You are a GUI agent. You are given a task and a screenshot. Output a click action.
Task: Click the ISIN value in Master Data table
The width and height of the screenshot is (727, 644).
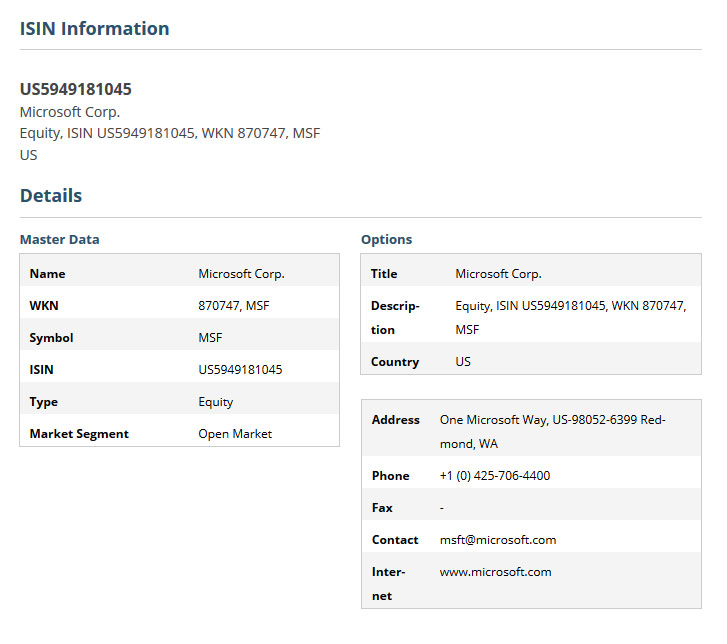coord(240,370)
